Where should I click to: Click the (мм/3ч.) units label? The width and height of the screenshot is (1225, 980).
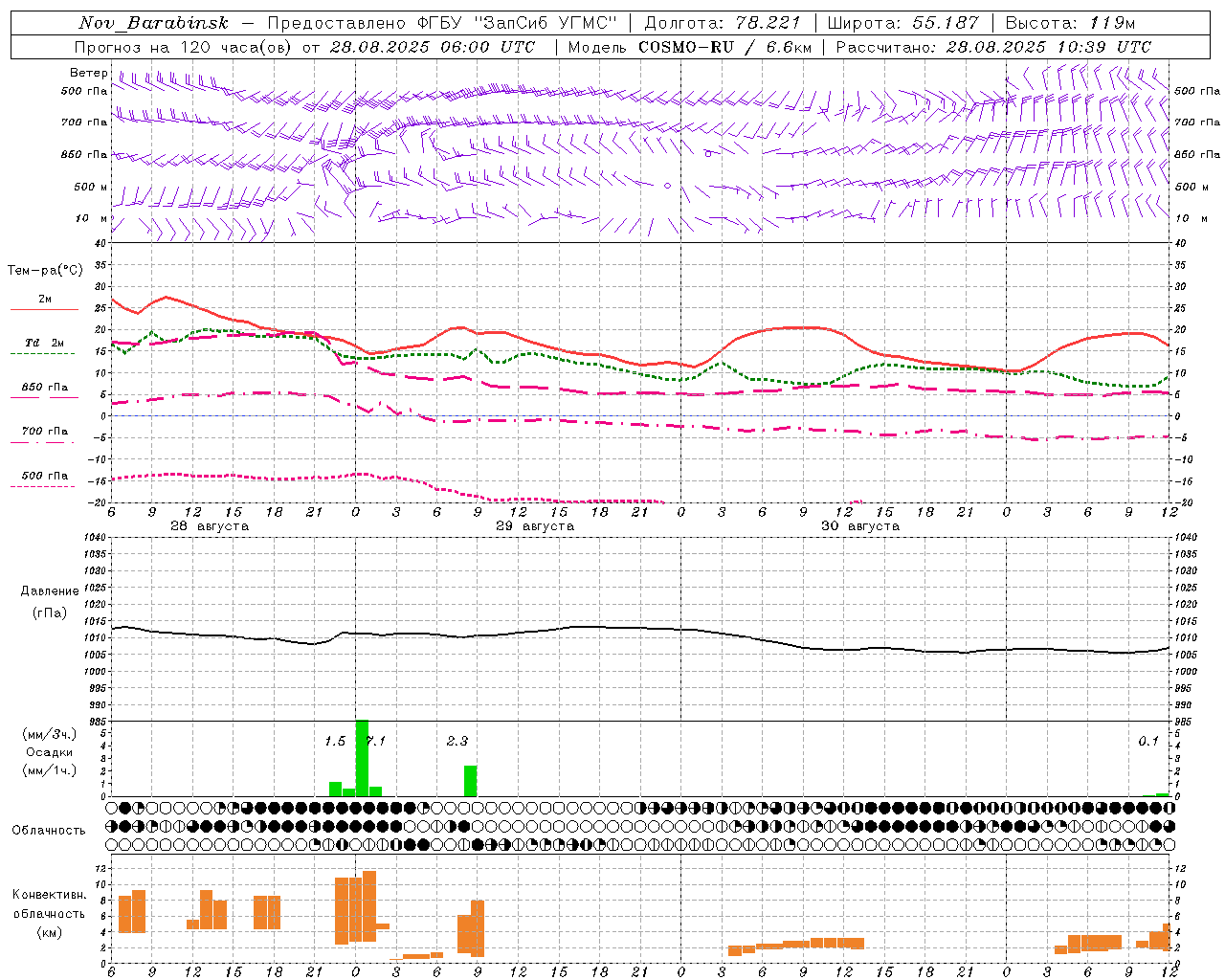pos(50,734)
